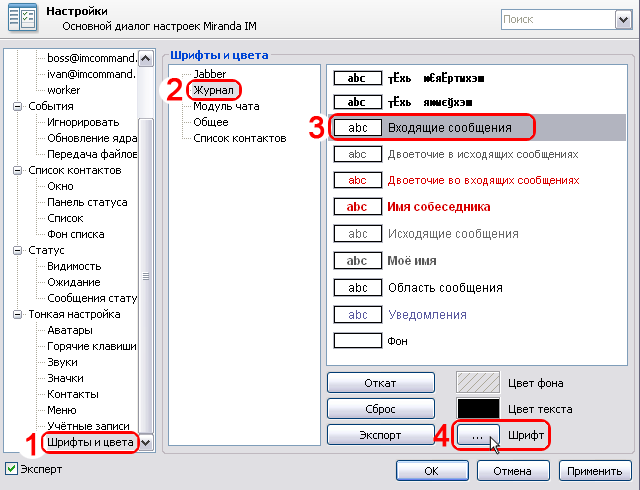Click the abc preview for Исходящие сообщения
The image size is (640, 490).
click(357, 234)
